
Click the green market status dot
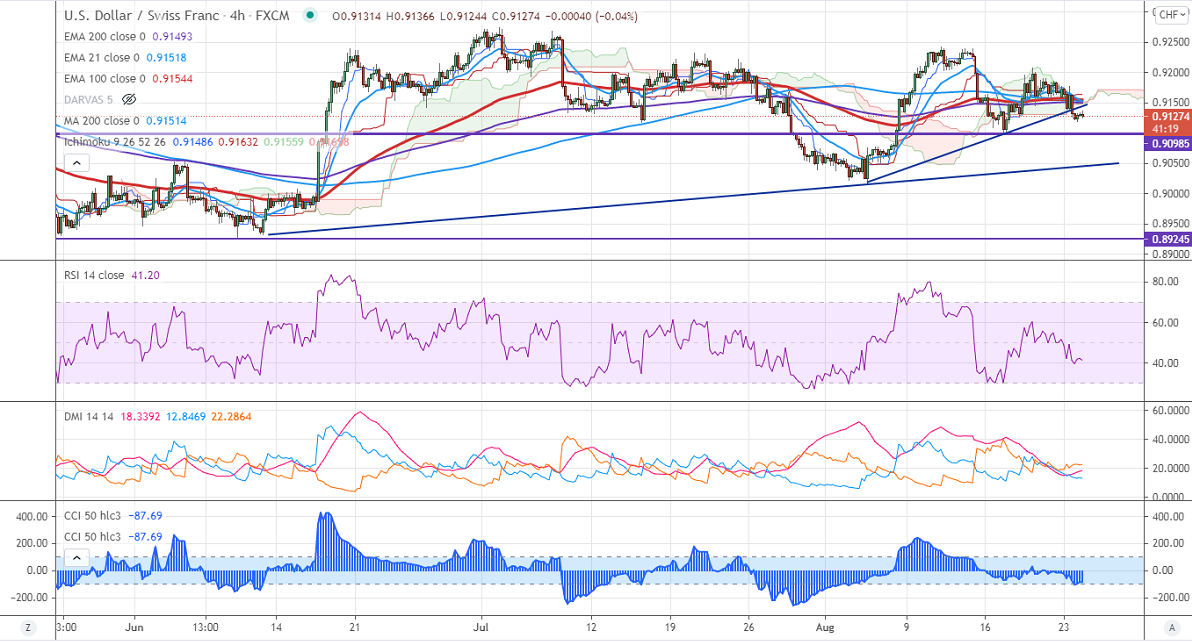click(x=309, y=15)
